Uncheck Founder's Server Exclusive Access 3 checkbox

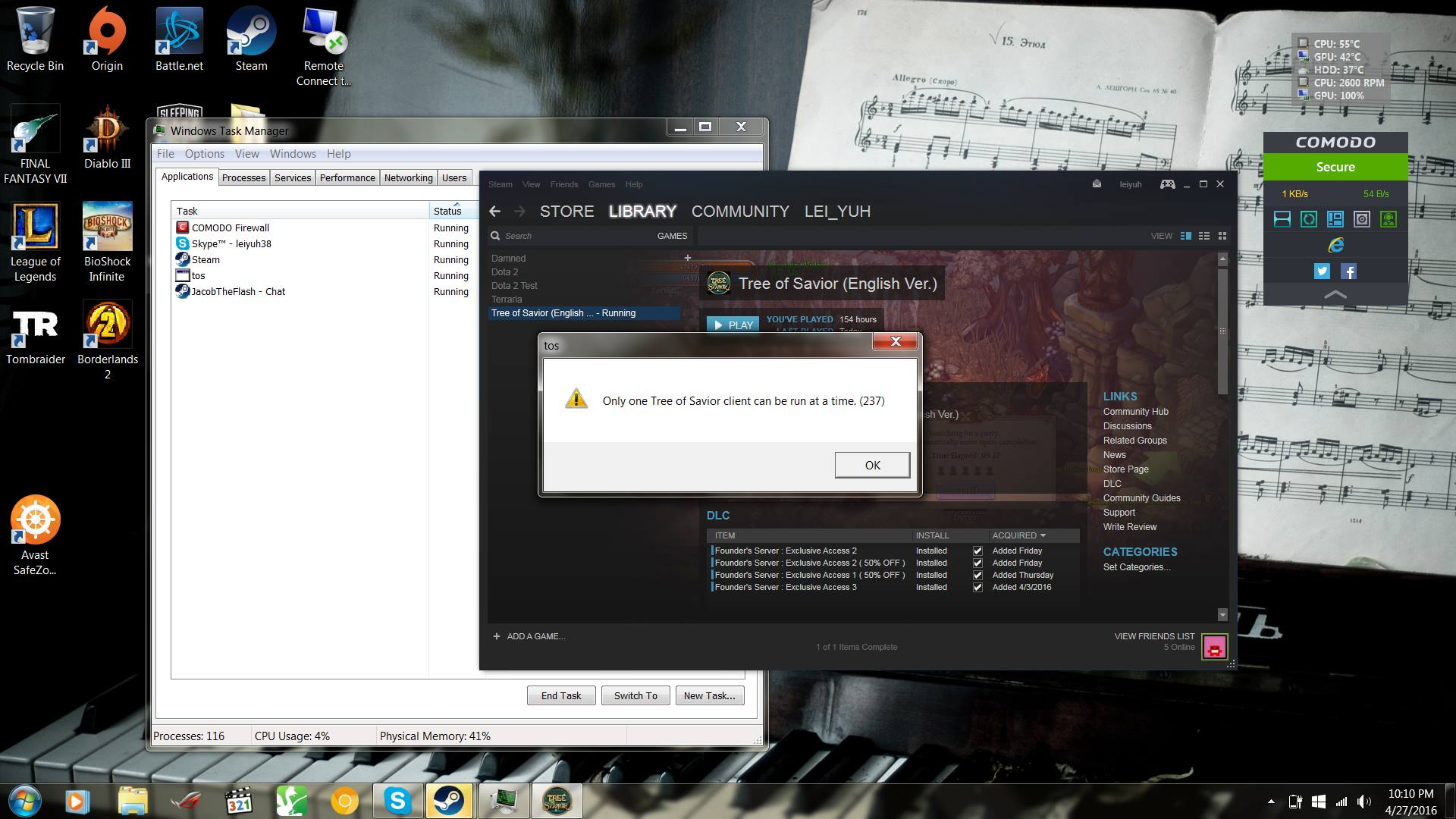[977, 587]
